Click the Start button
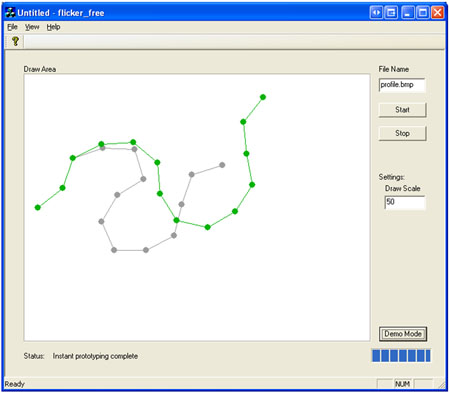This screenshot has width=450, height=393. click(402, 110)
